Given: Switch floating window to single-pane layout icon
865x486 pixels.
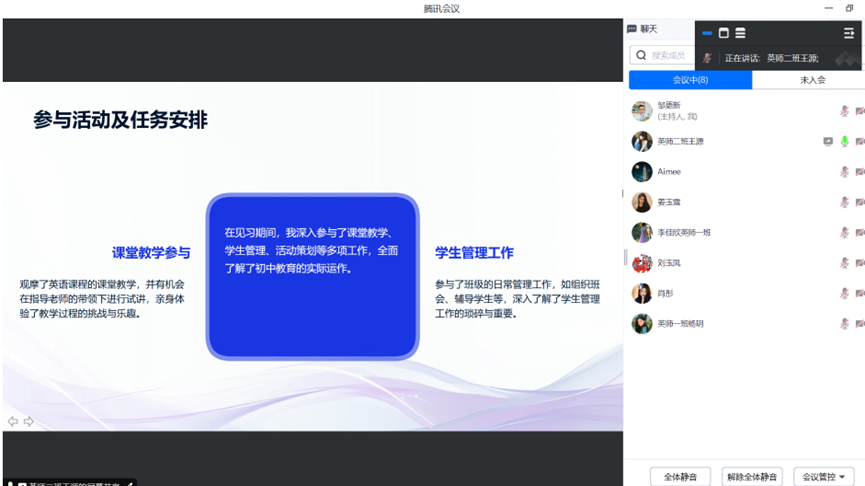Looking at the screenshot, I should (724, 33).
